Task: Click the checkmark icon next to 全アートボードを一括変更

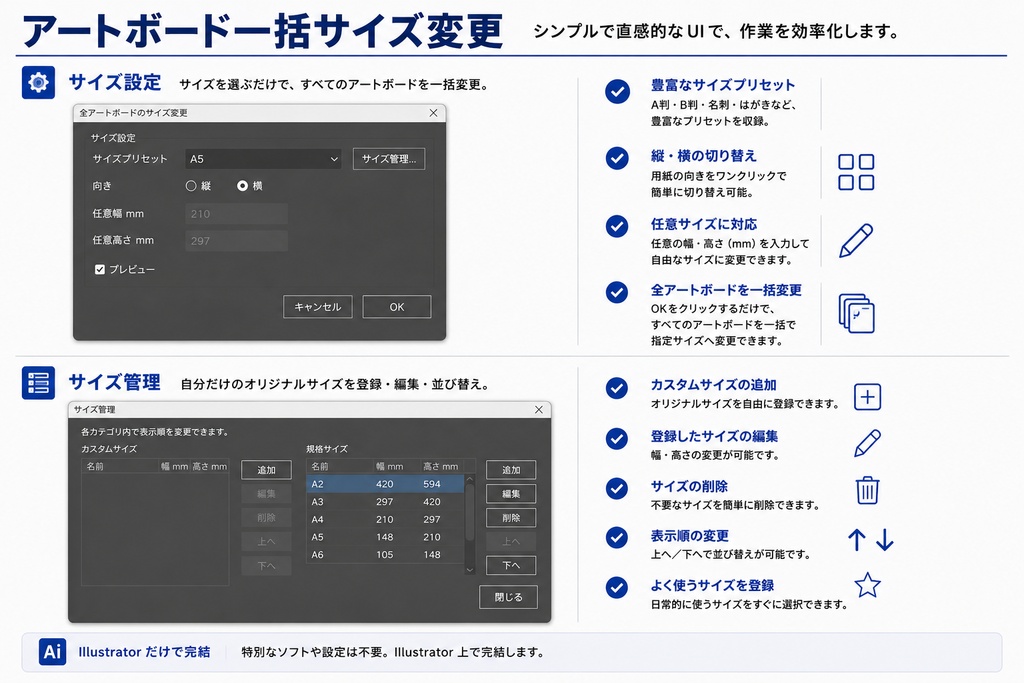Action: pos(617,292)
